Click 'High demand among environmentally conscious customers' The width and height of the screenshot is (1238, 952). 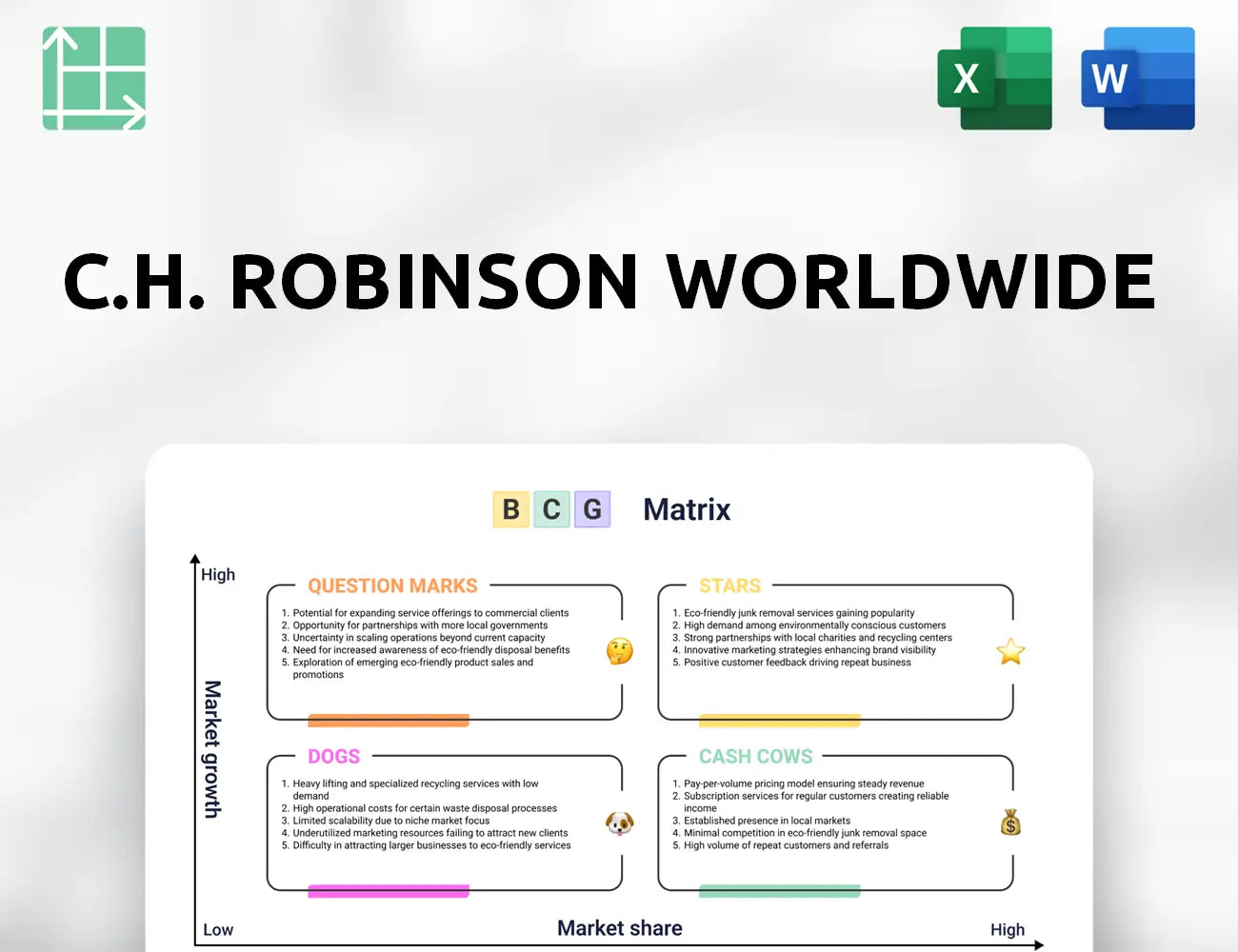coord(815,625)
